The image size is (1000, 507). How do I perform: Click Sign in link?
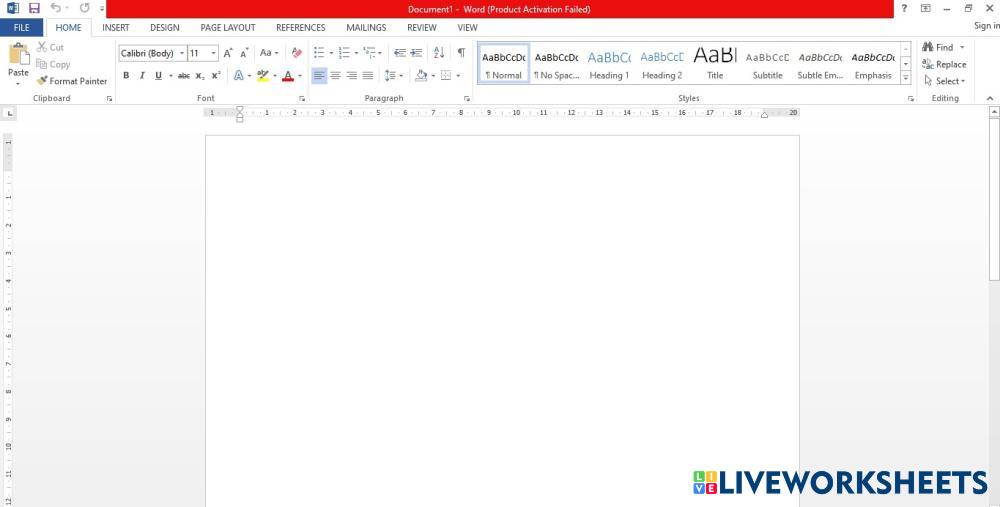986,26
